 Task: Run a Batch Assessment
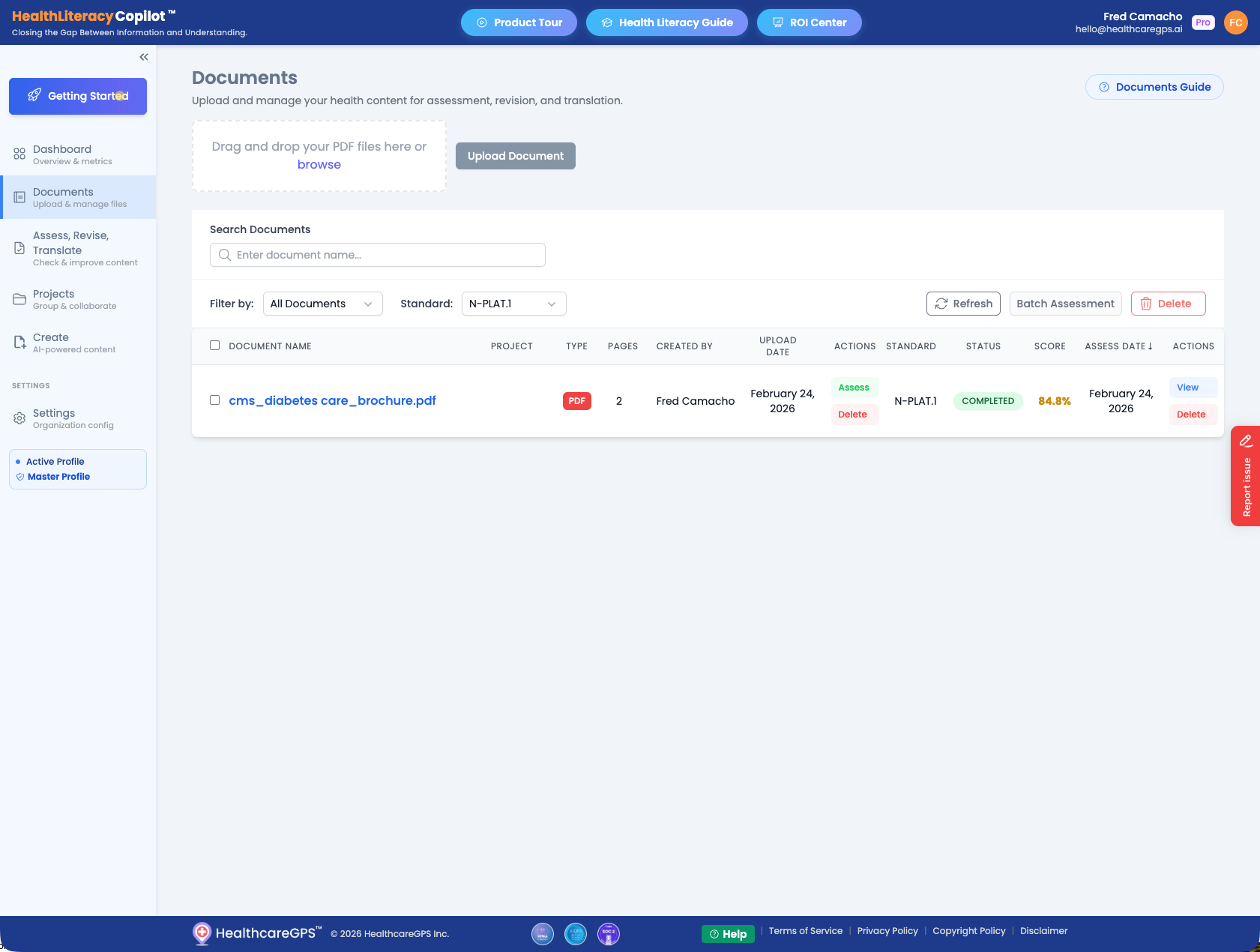pyautogui.click(x=1065, y=304)
